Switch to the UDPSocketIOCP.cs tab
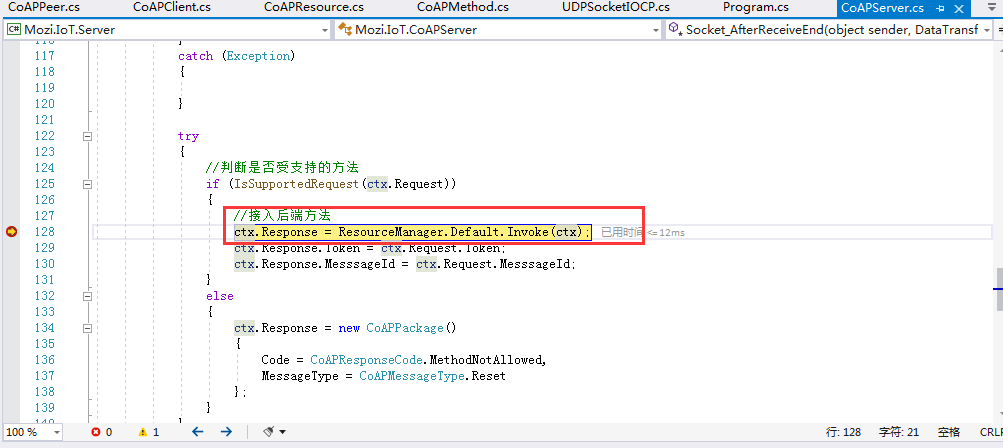The image size is (1003, 448). click(616, 8)
